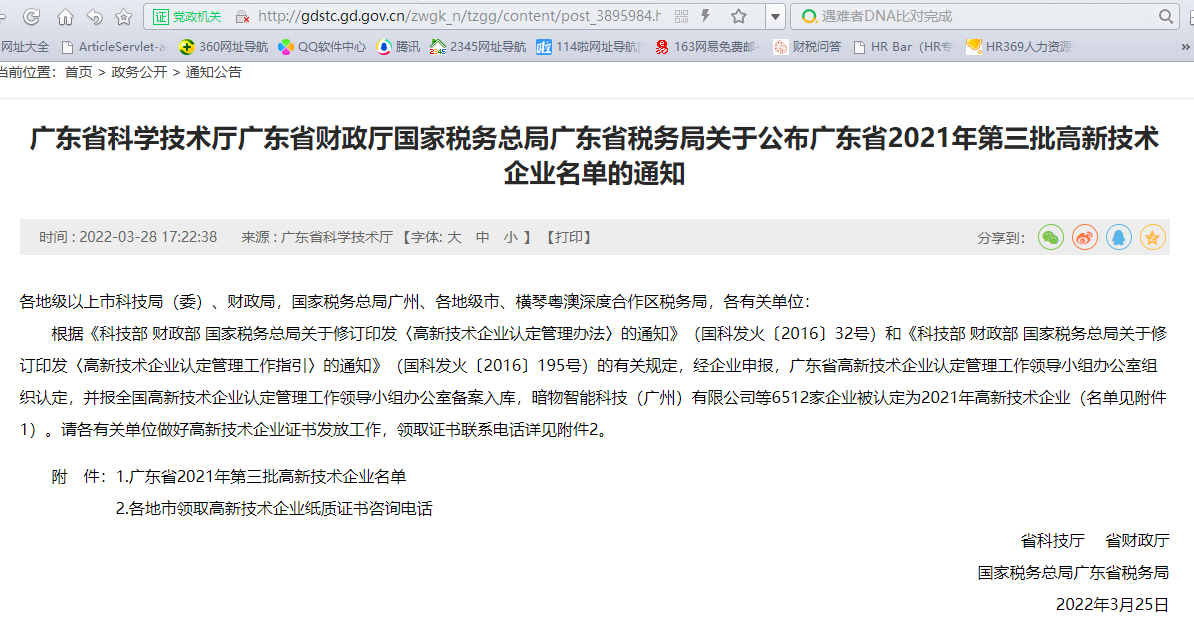Click the lightning speed-mode icon

point(706,17)
